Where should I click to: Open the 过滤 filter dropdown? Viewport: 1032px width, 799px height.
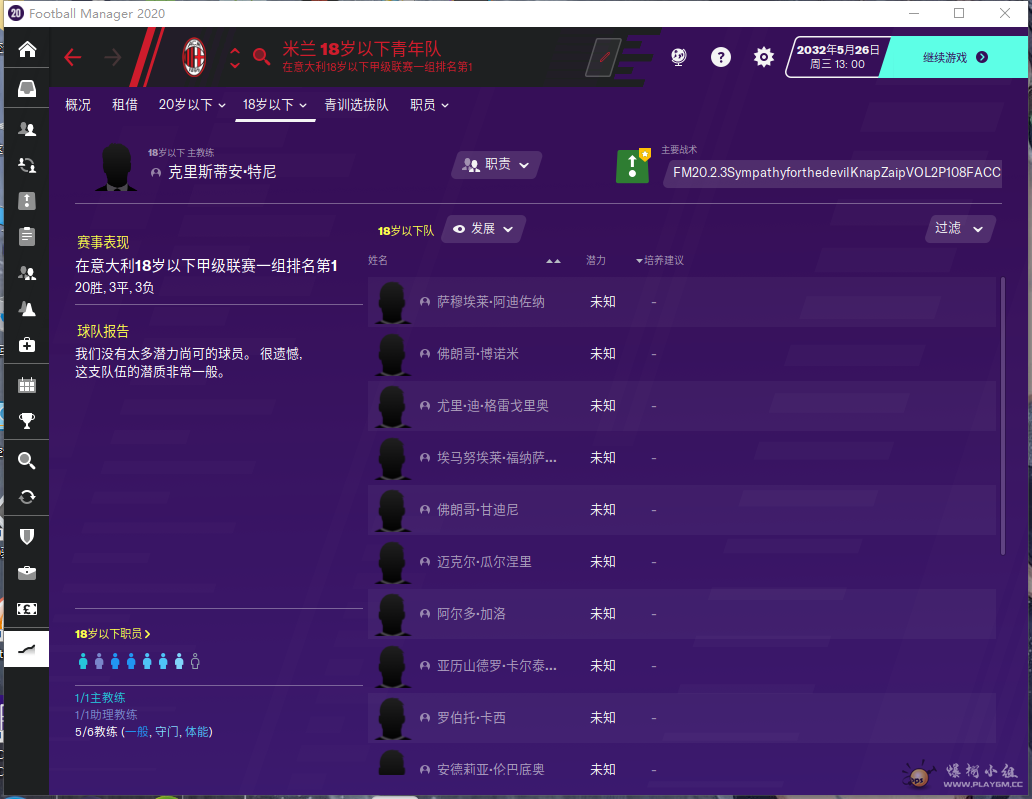(x=959, y=228)
